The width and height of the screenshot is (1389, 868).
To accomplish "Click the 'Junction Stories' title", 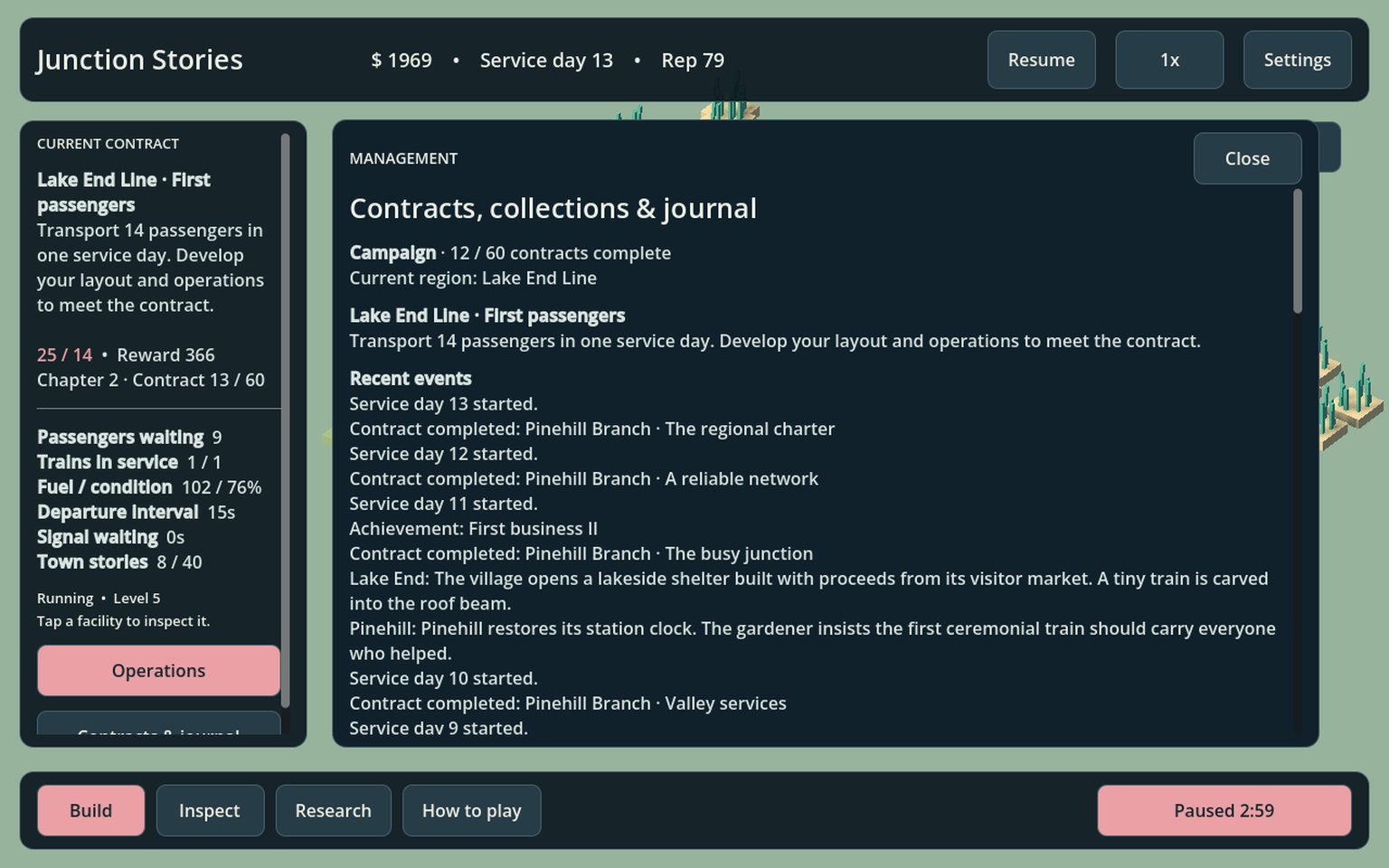I will [139, 60].
